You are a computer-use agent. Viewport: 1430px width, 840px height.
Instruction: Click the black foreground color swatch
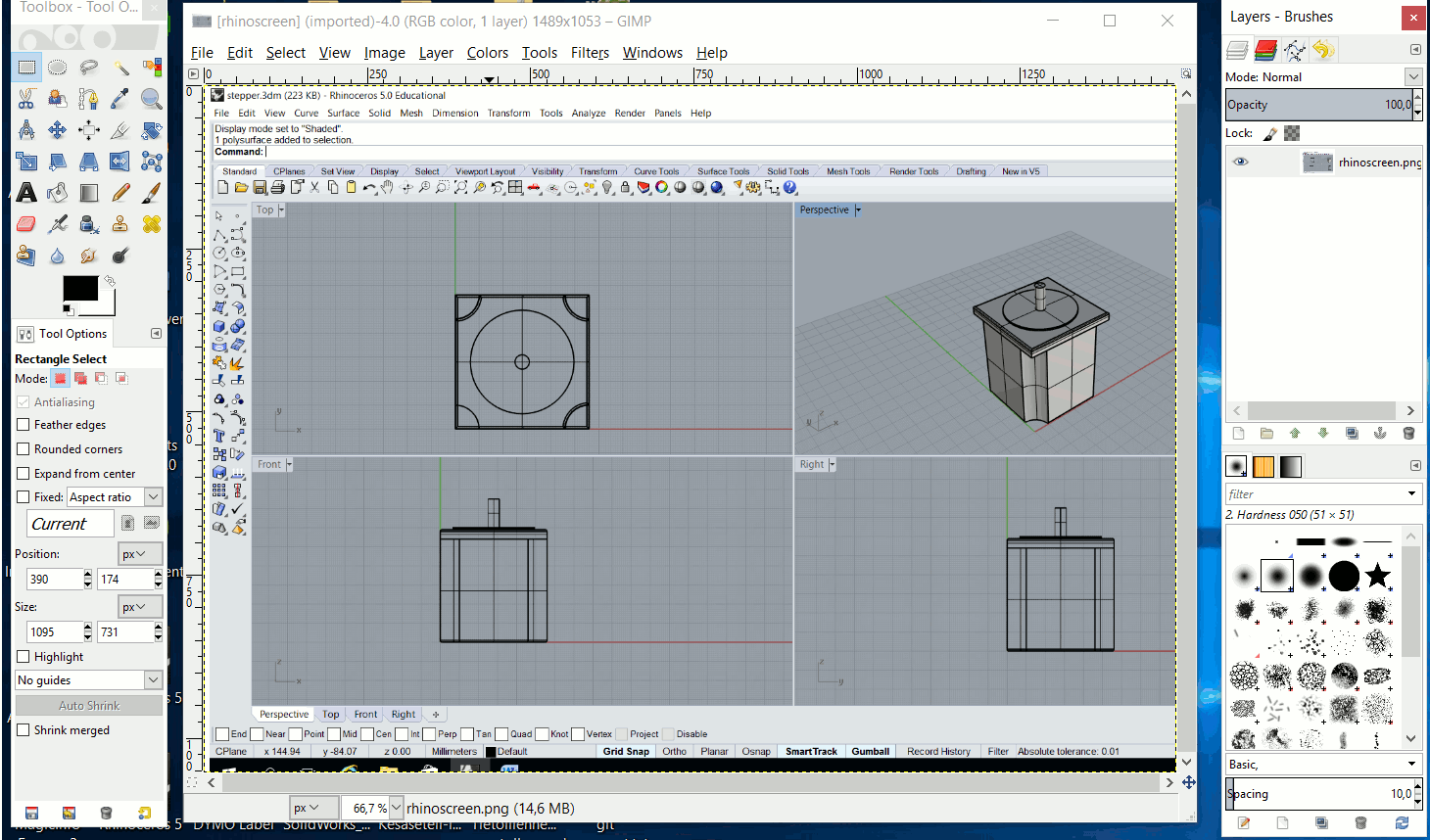pyautogui.click(x=79, y=289)
